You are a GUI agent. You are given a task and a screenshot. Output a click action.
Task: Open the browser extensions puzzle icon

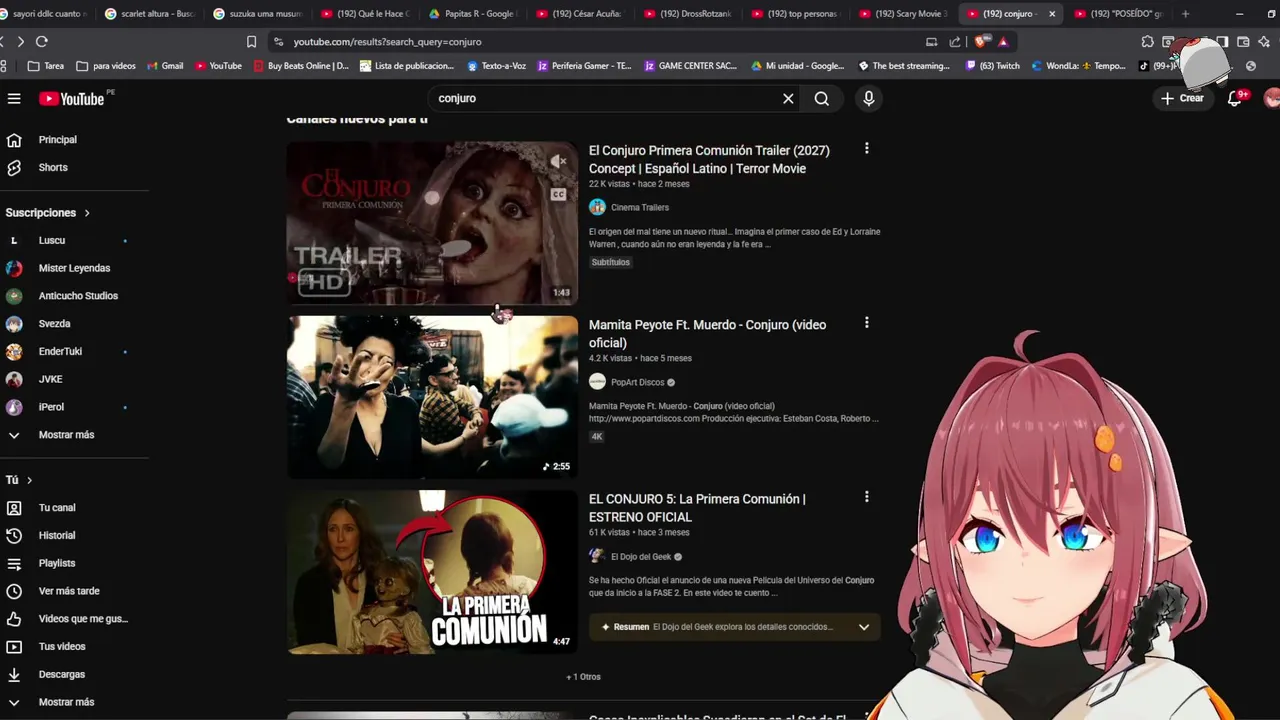pos(1147,42)
